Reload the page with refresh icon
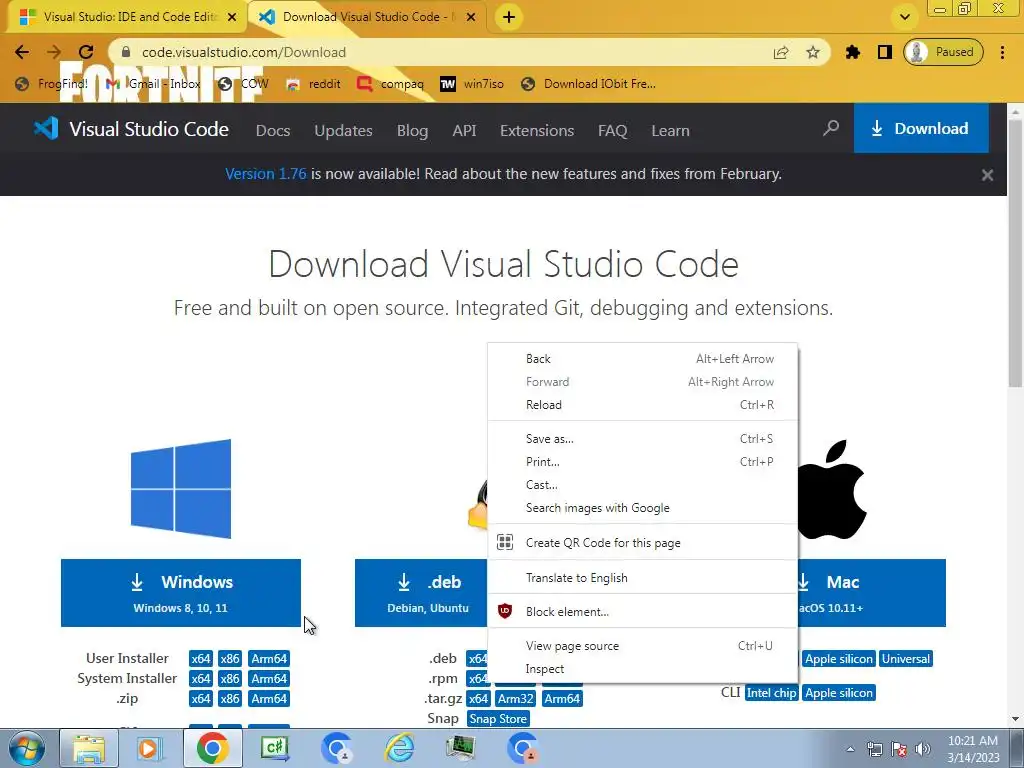Screen dimensions: 1024x768 [x=86, y=52]
